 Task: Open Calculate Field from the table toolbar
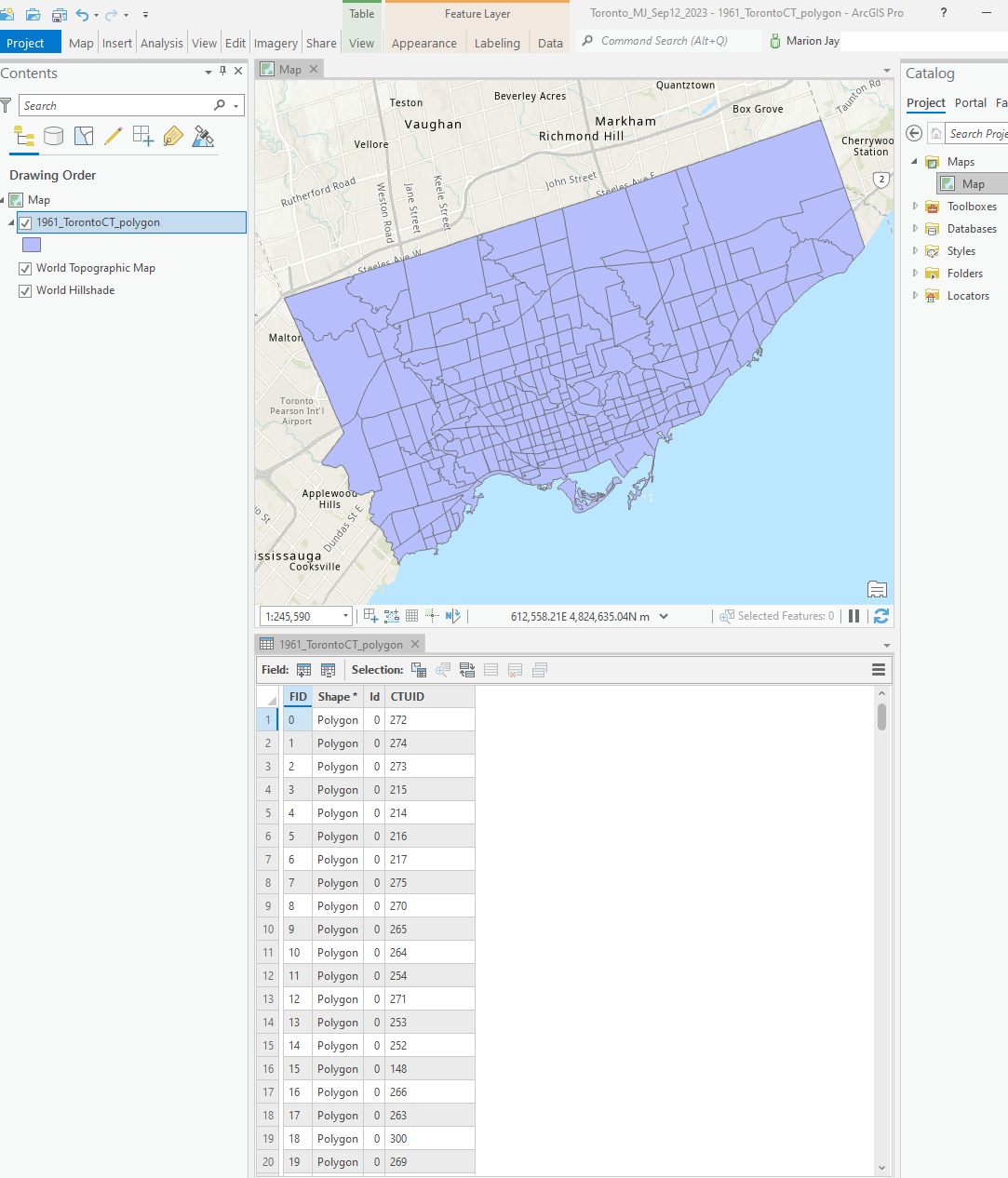coord(328,669)
